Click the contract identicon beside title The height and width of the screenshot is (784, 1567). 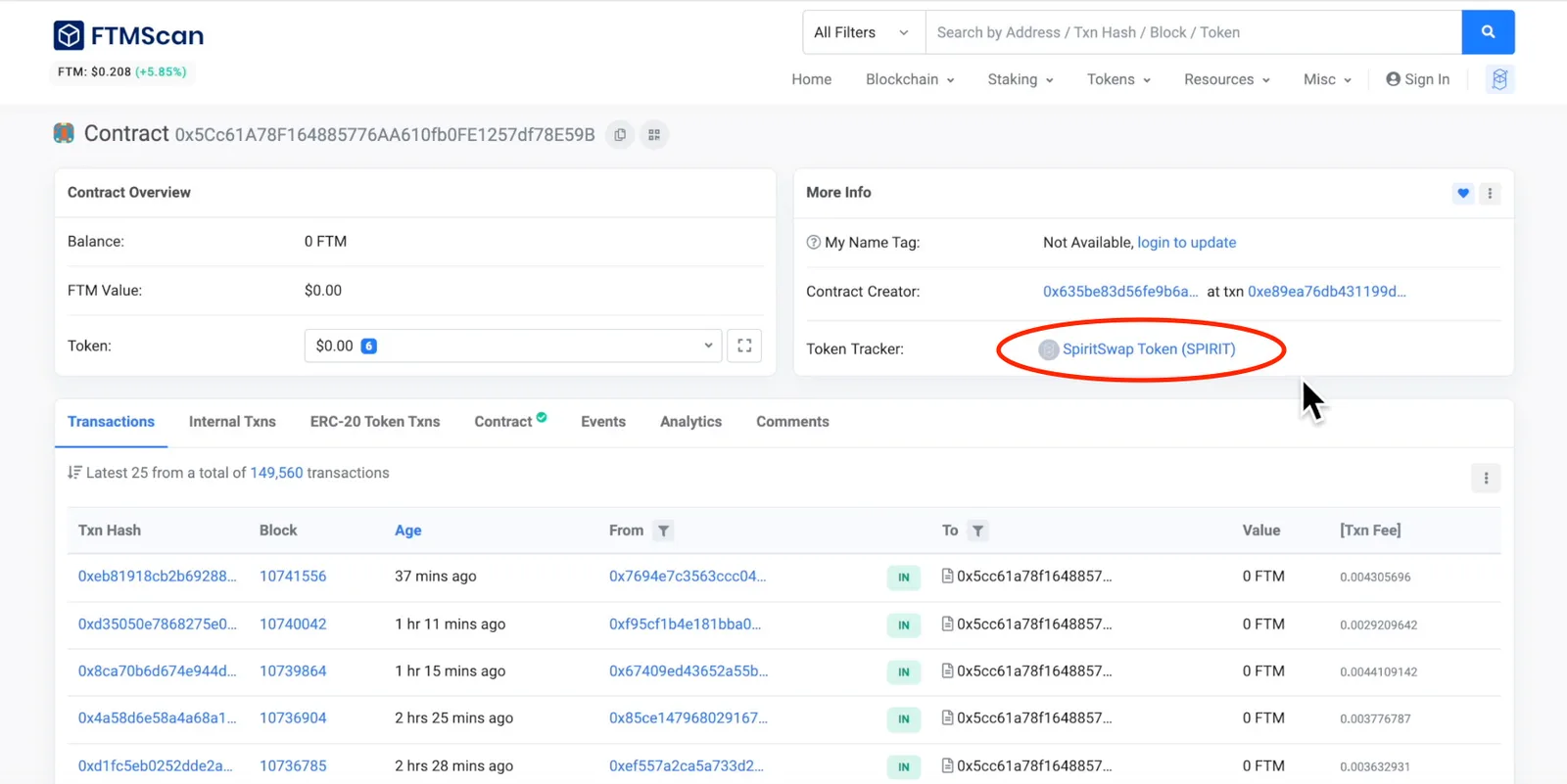tap(64, 133)
